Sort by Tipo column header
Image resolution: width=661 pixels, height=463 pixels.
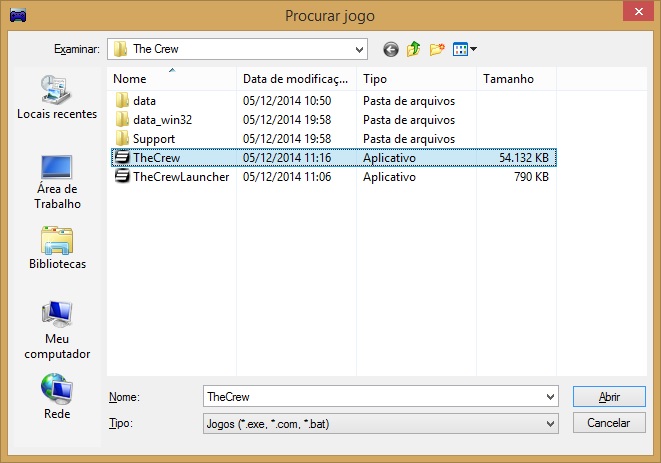(x=416, y=79)
